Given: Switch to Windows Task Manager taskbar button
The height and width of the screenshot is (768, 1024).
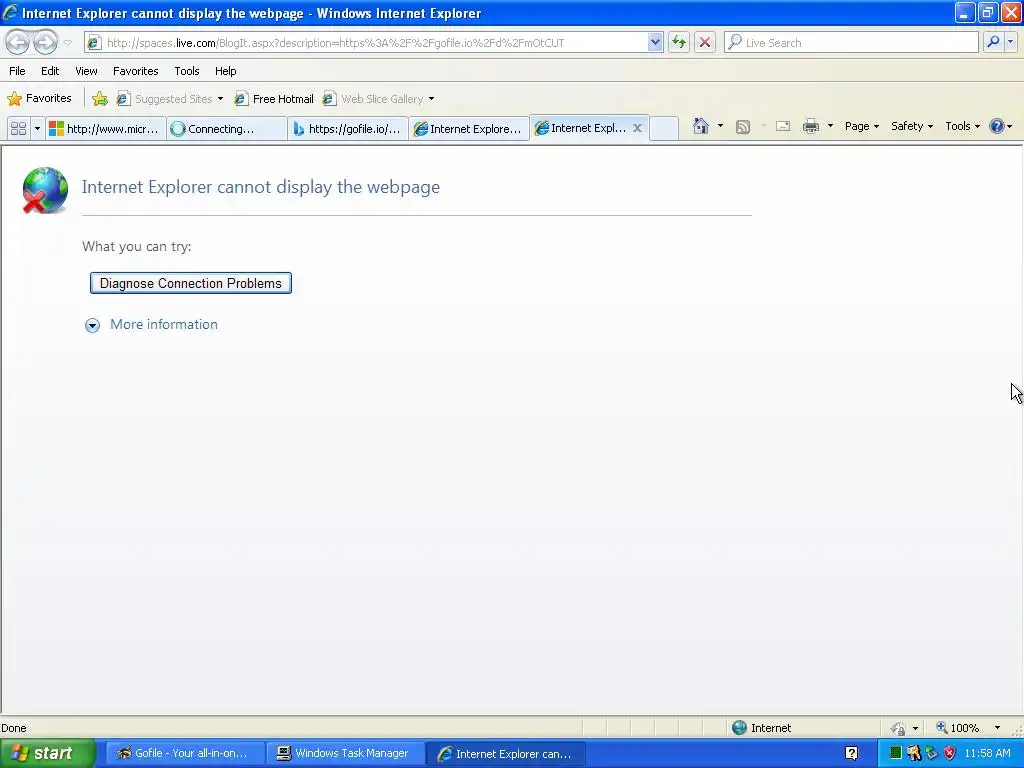Looking at the screenshot, I should pos(345,754).
